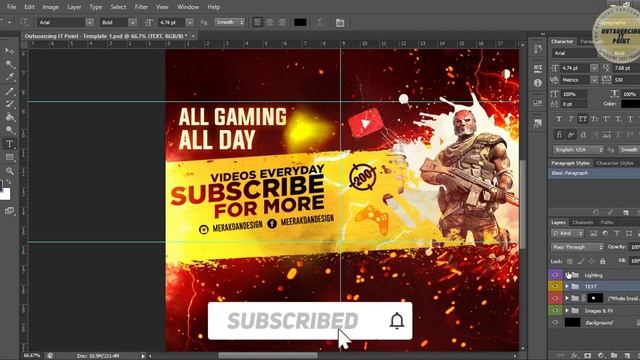The height and width of the screenshot is (360, 640).
Task: Open the Info panel icon
Action: click(x=538, y=83)
